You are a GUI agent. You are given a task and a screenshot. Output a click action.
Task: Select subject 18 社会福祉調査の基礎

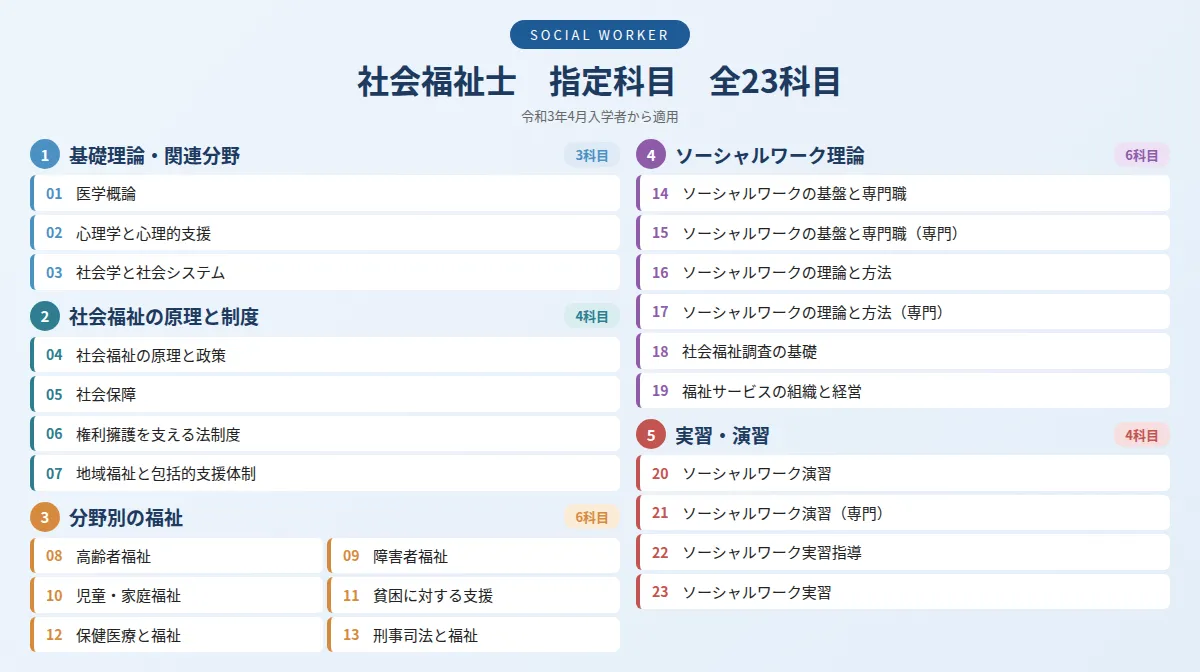pos(903,351)
